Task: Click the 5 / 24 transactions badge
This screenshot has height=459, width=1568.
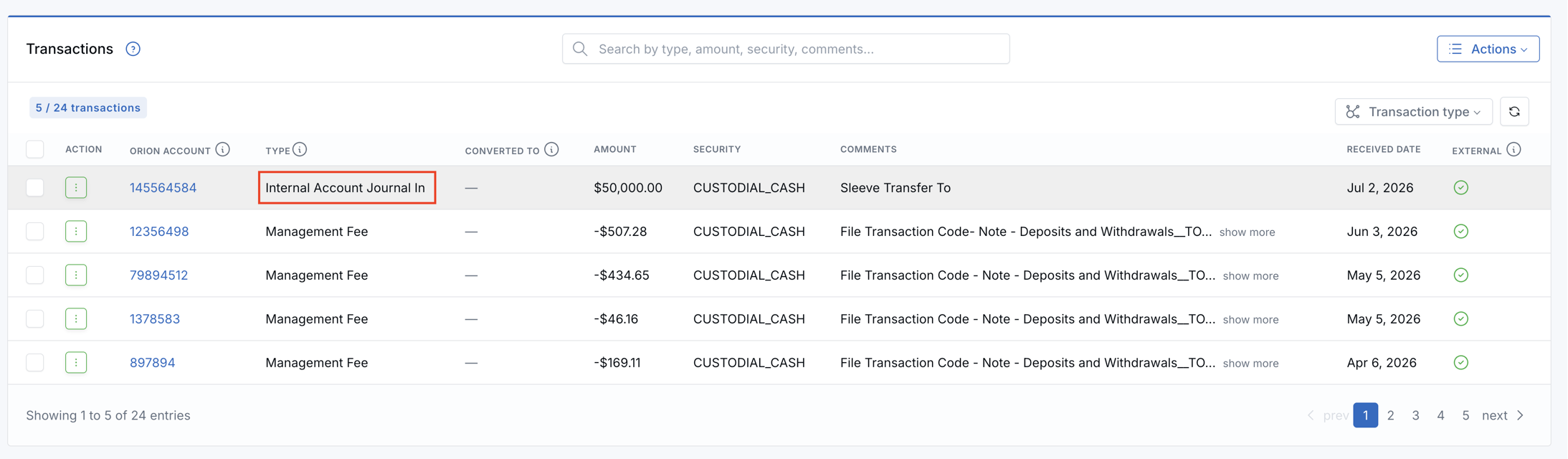Action: pyautogui.click(x=88, y=108)
